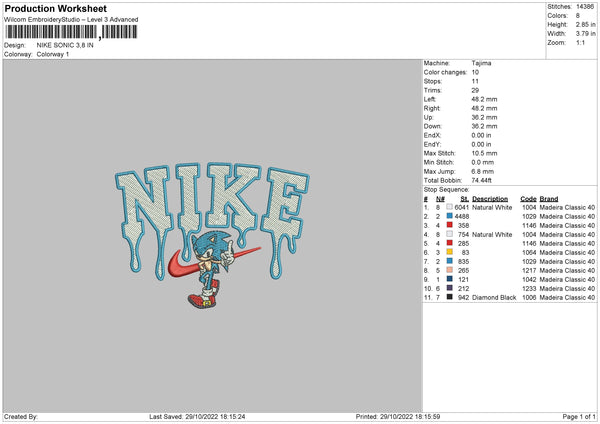
Task: Click the underlined Code column header
Action: [x=528, y=199]
